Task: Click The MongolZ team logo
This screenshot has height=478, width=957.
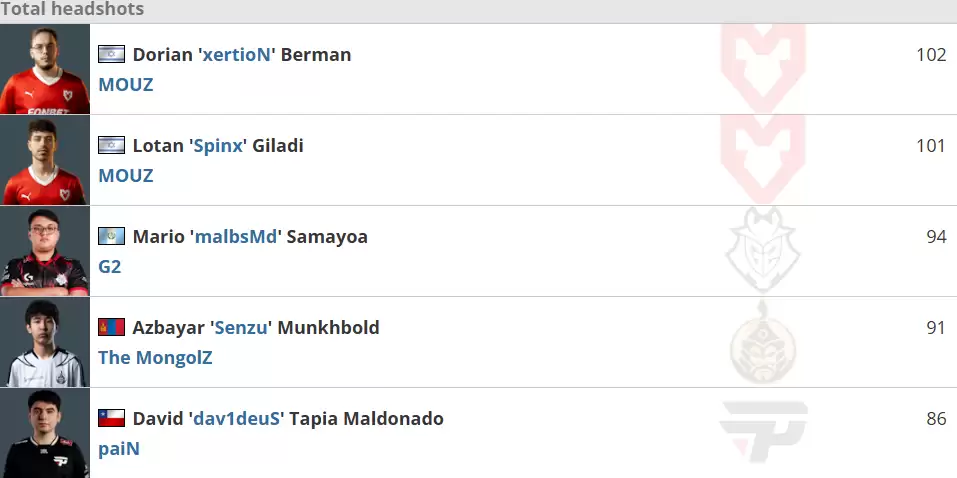Action: (x=762, y=342)
